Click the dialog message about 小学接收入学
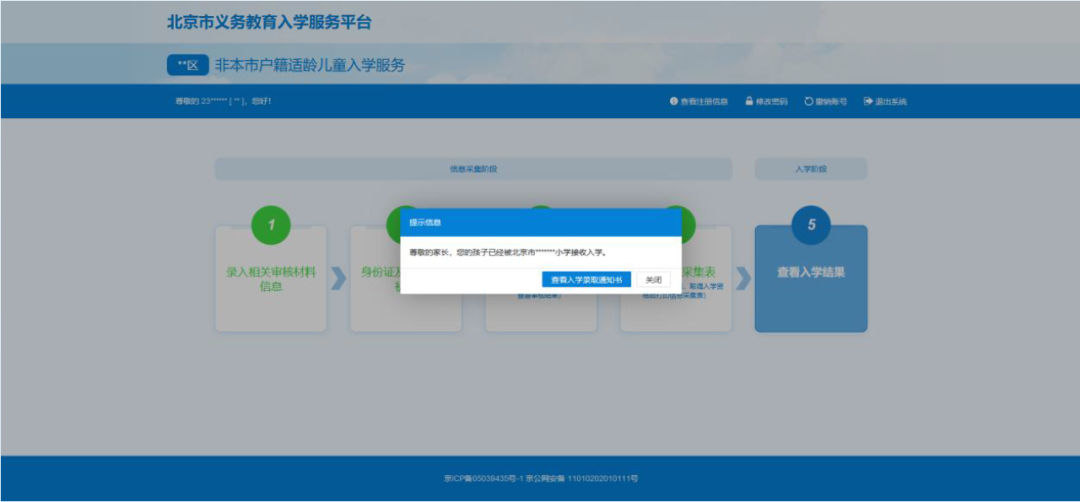 point(508,253)
